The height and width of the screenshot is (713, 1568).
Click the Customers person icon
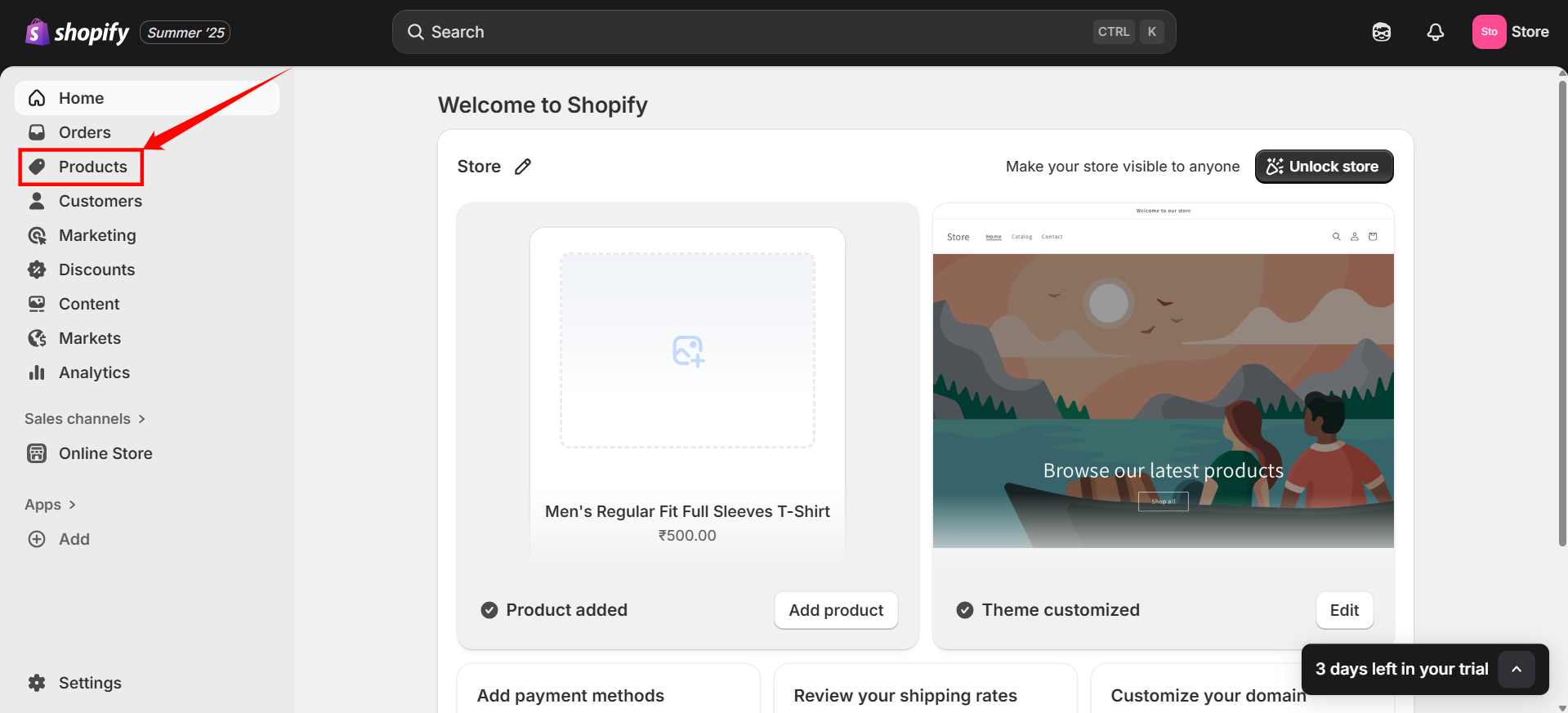(37, 201)
